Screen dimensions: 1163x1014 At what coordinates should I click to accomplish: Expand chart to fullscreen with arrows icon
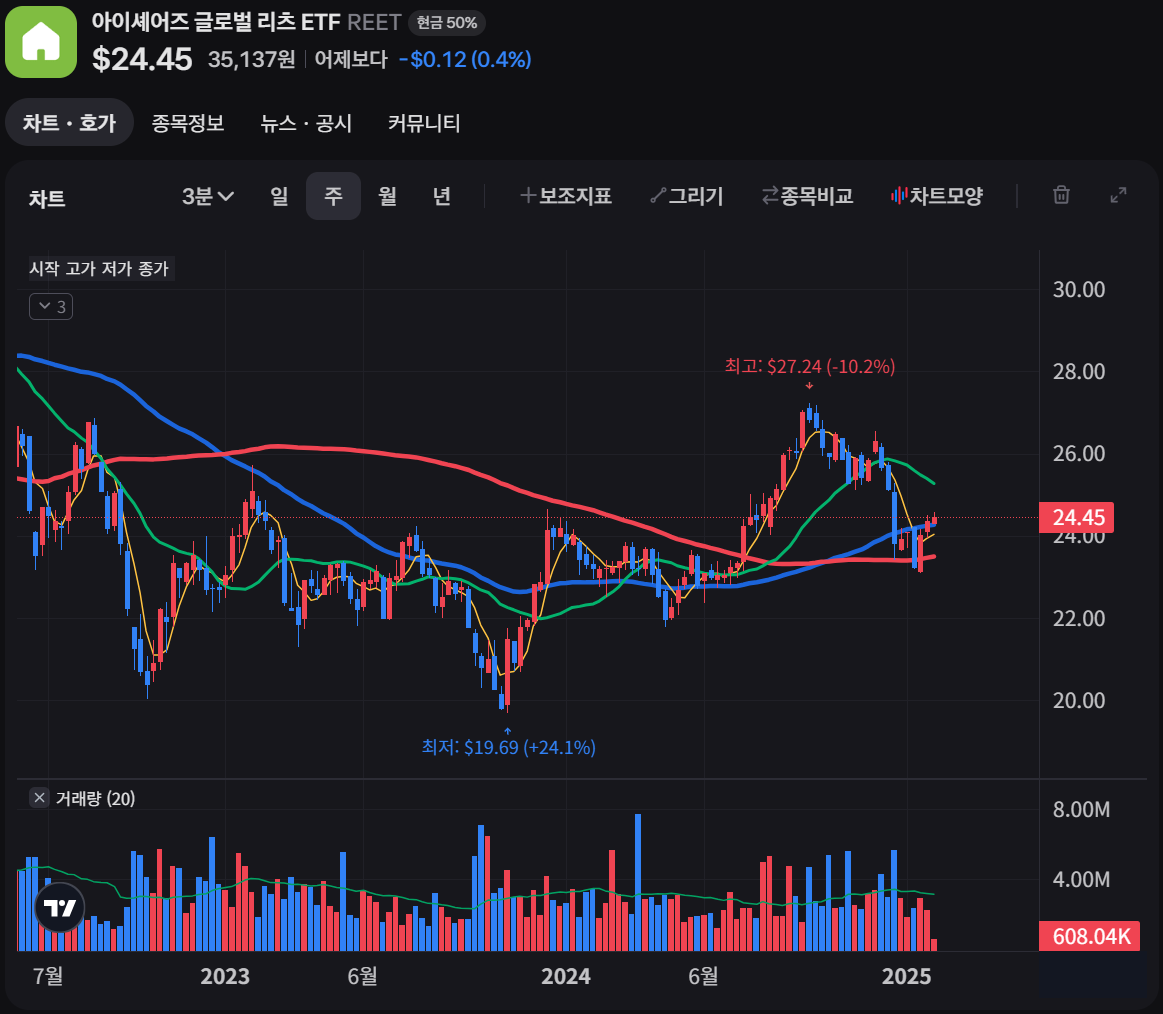(x=1118, y=195)
